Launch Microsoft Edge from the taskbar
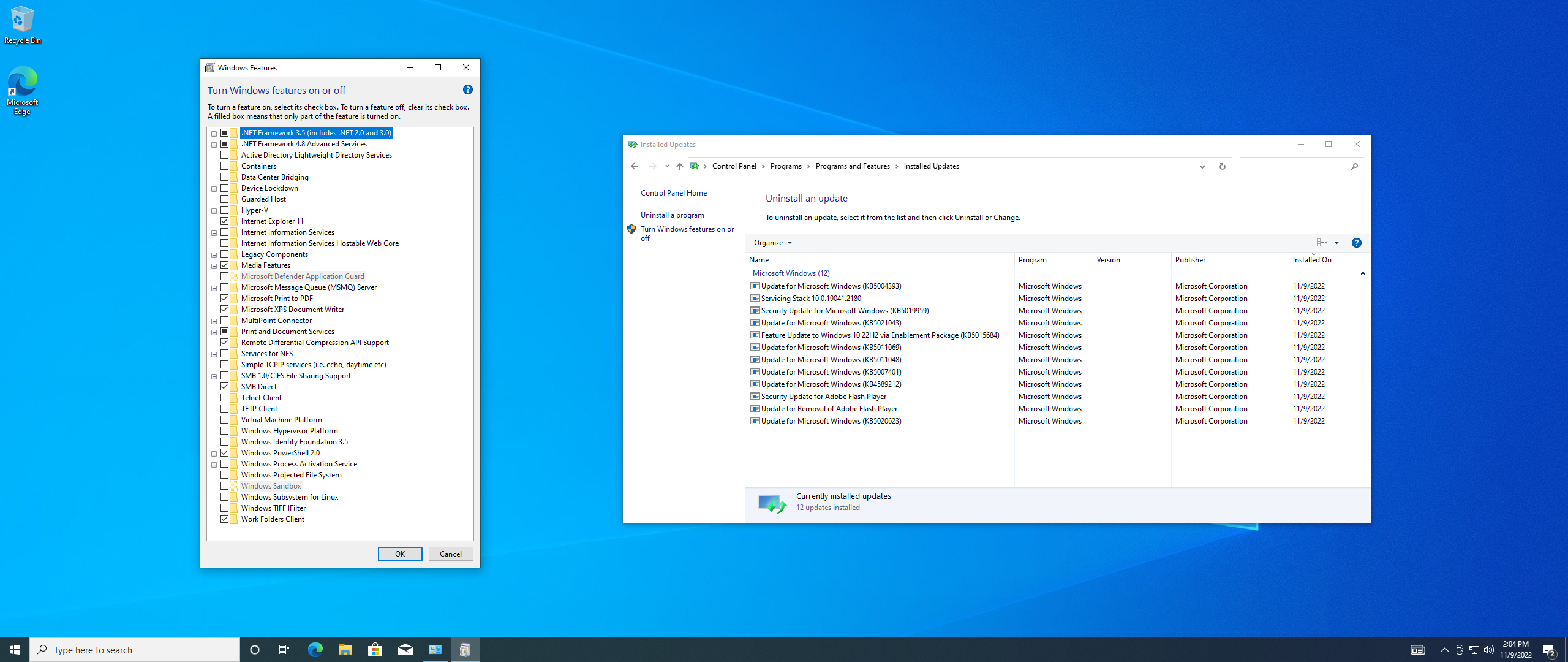The height and width of the screenshot is (662, 1568). coord(315,650)
